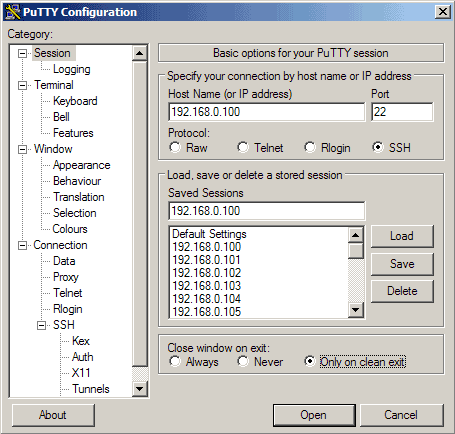Open the Proxy settings
Image resolution: width=455 pixels, height=434 pixels.
tap(66, 277)
